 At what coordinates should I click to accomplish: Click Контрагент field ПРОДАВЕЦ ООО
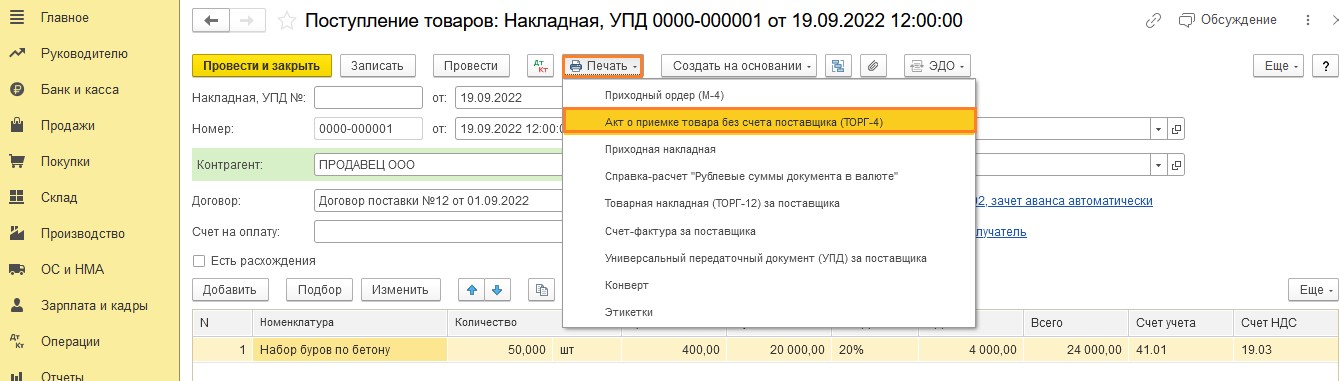[x=438, y=164]
